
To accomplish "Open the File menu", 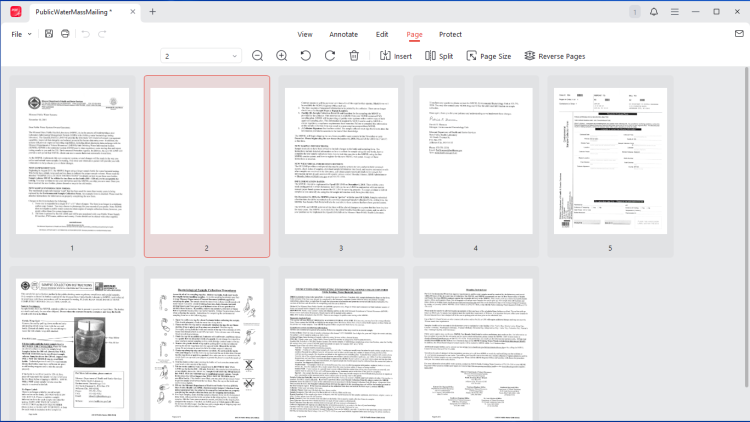I will tap(21, 34).
